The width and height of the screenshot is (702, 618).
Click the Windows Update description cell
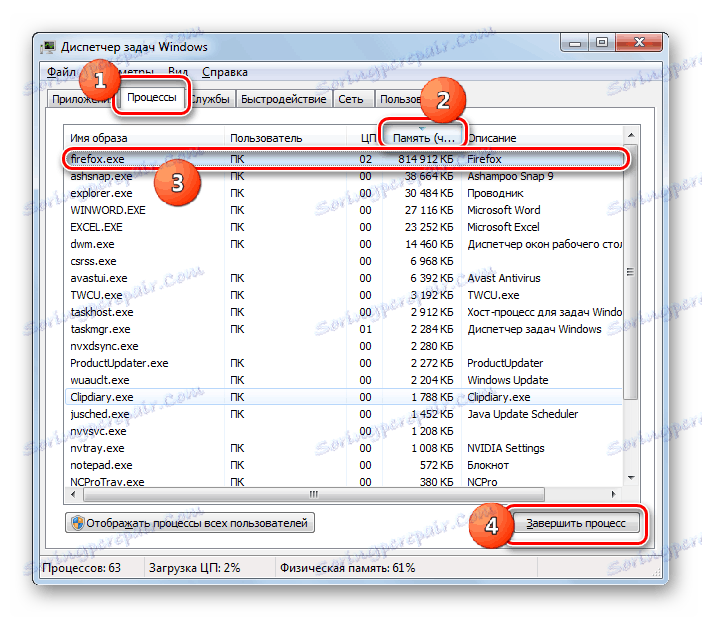[x=508, y=380]
